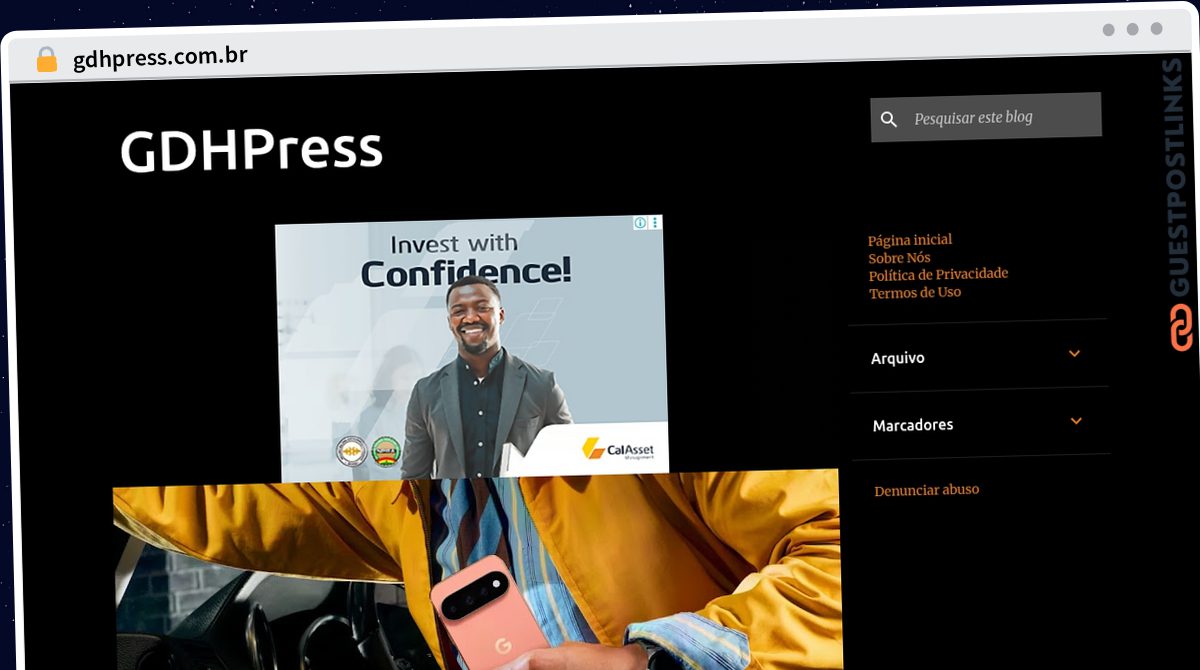Open Política de Privacidade link
The width and height of the screenshot is (1200, 670).
coord(938,274)
